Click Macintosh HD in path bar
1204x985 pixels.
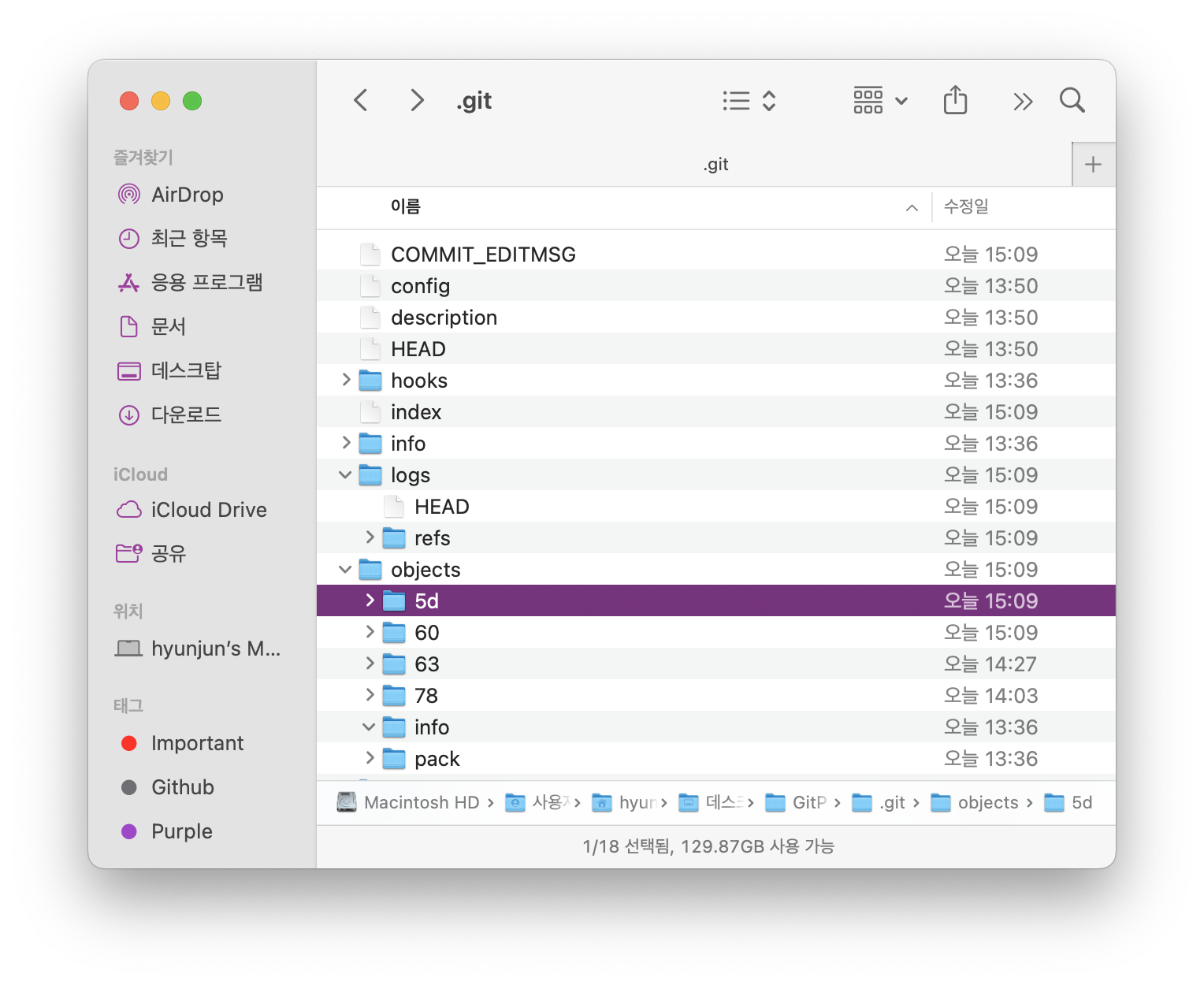pos(408,802)
